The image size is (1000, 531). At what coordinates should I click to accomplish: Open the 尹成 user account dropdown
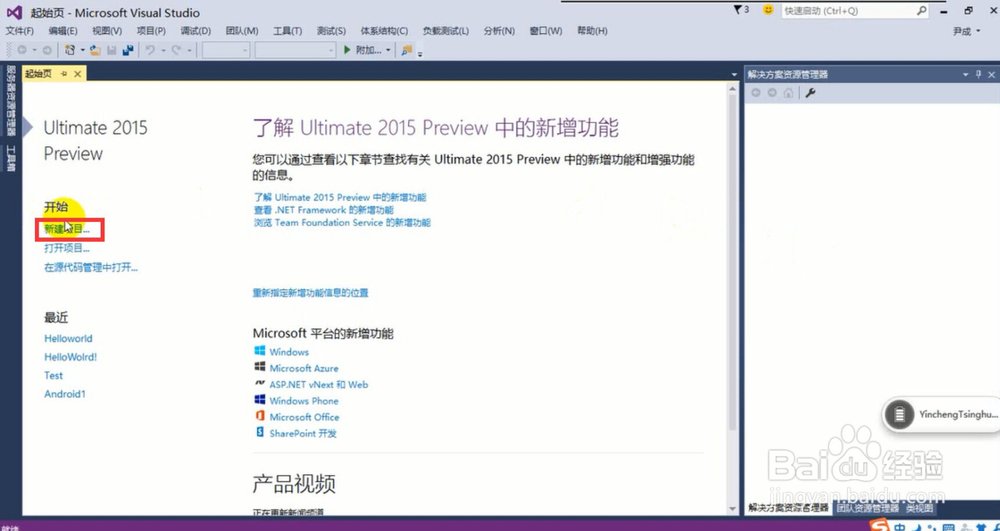(x=966, y=31)
